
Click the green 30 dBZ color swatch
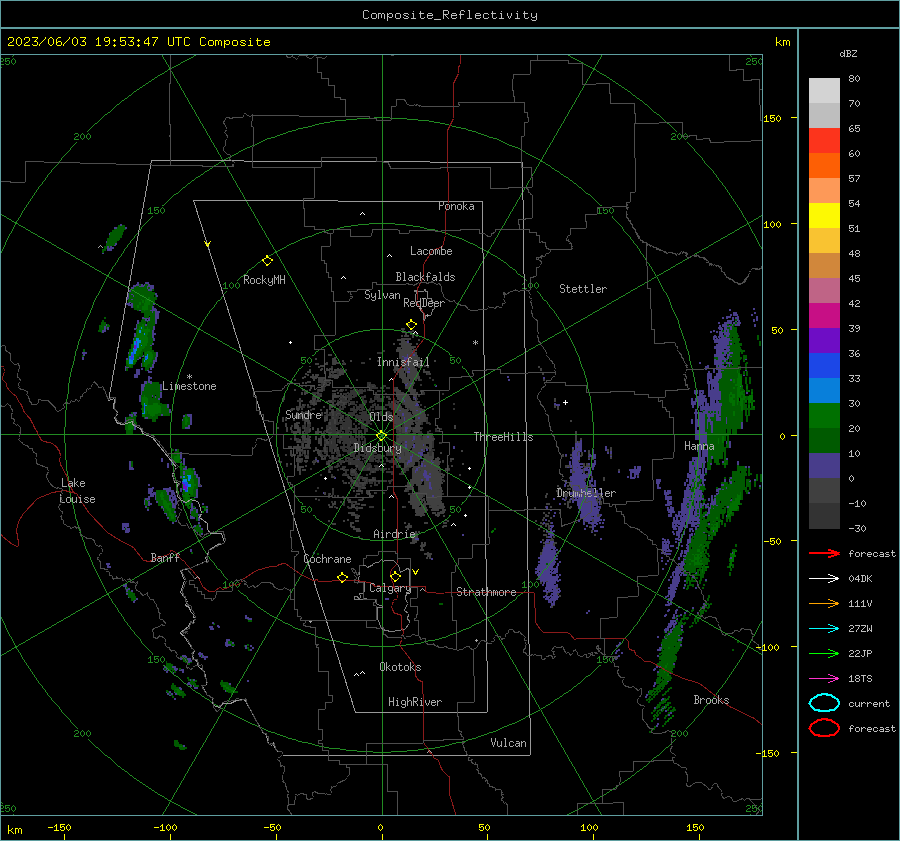pos(824,415)
